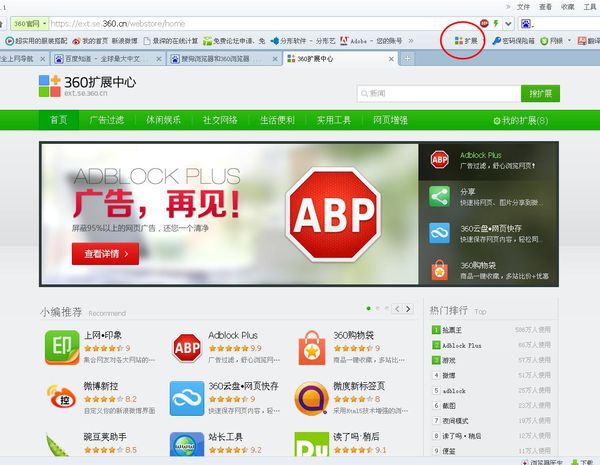This screenshot has width=600, height=465.
Task: Open the 扩展 extensions toolbar button
Action: point(466,41)
